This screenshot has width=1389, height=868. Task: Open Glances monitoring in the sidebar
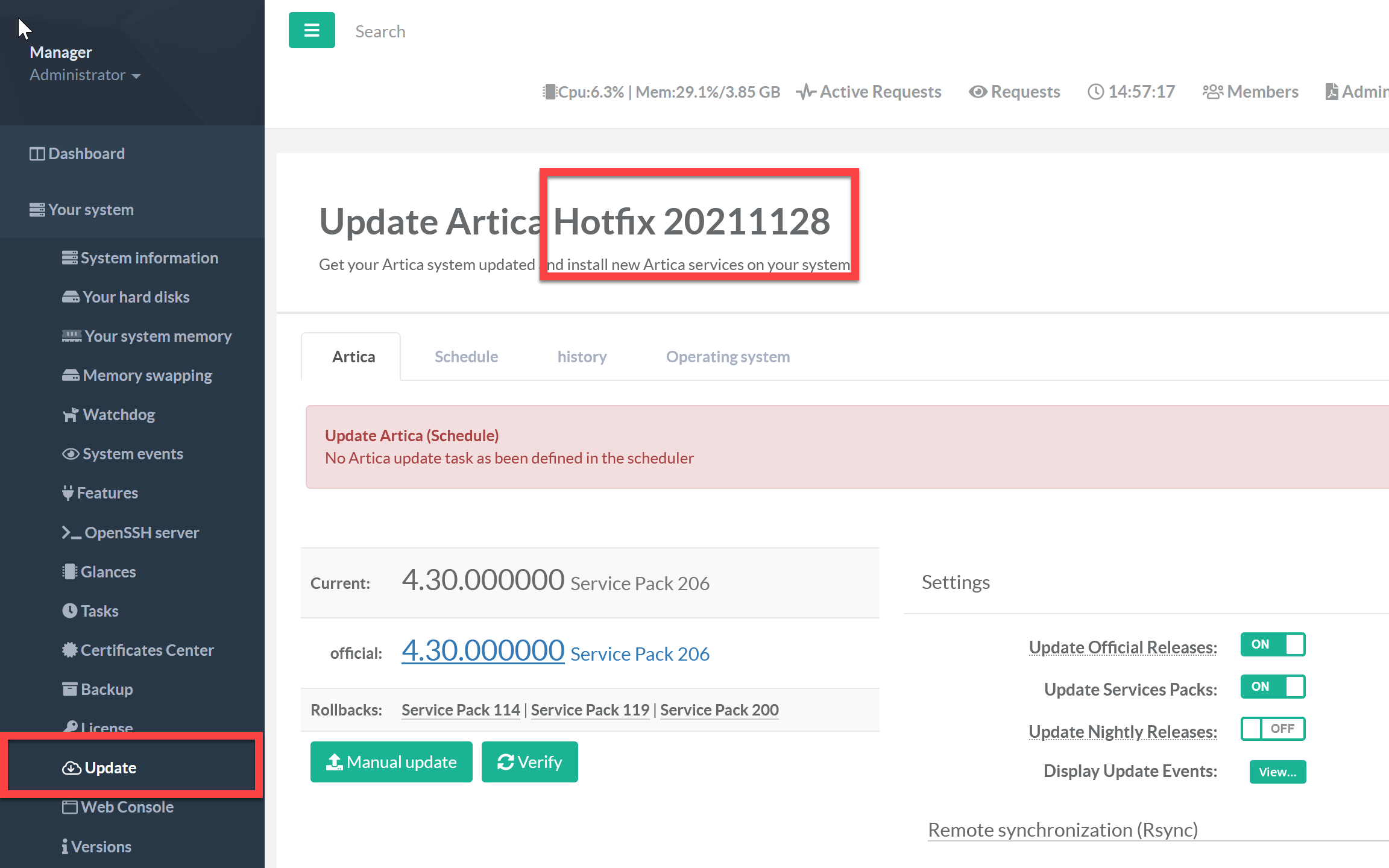pos(108,571)
